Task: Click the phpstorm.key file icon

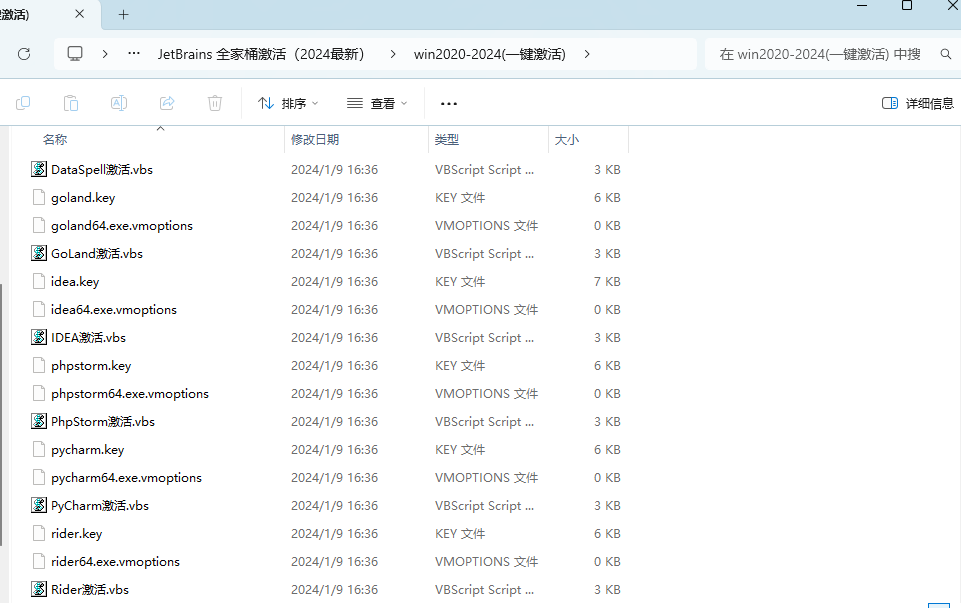Action: [39, 365]
